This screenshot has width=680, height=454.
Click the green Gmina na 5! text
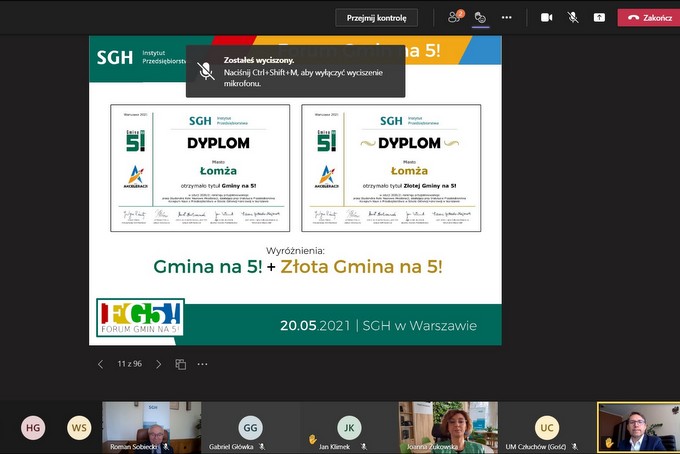tap(208, 267)
